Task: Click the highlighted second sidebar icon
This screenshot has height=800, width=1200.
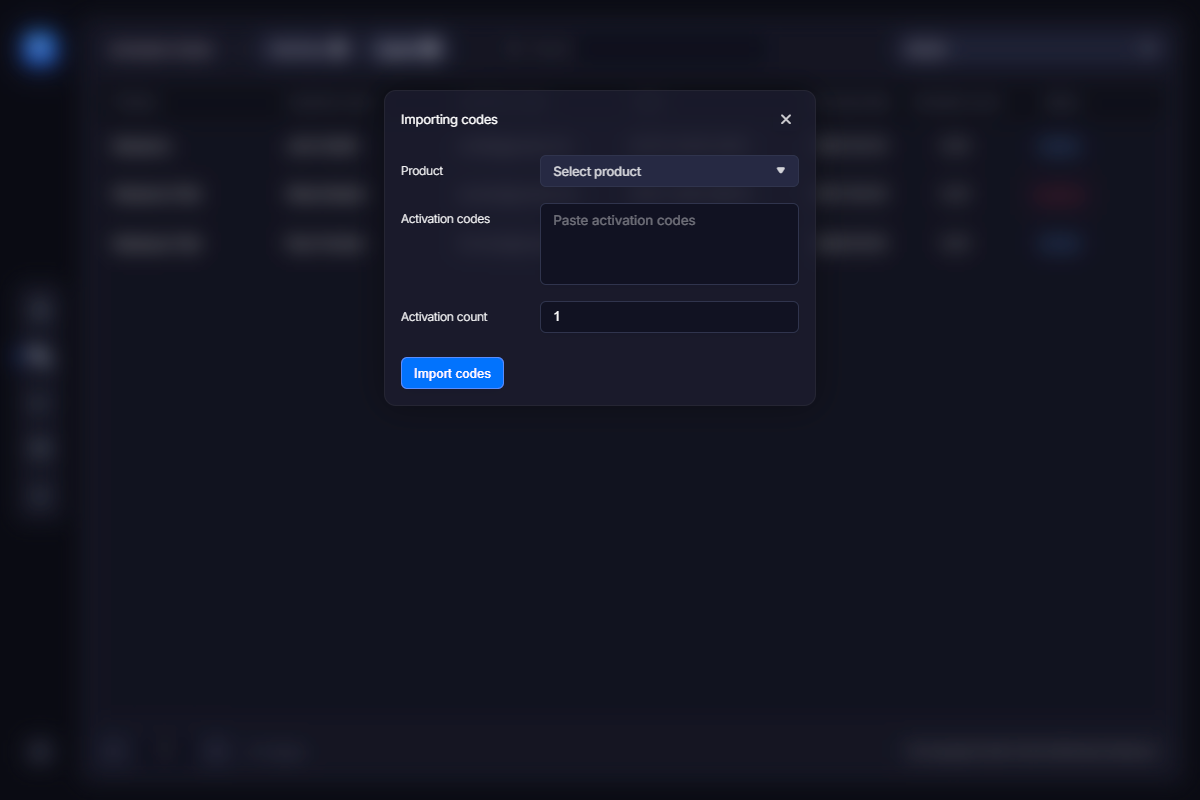Action: (40, 355)
